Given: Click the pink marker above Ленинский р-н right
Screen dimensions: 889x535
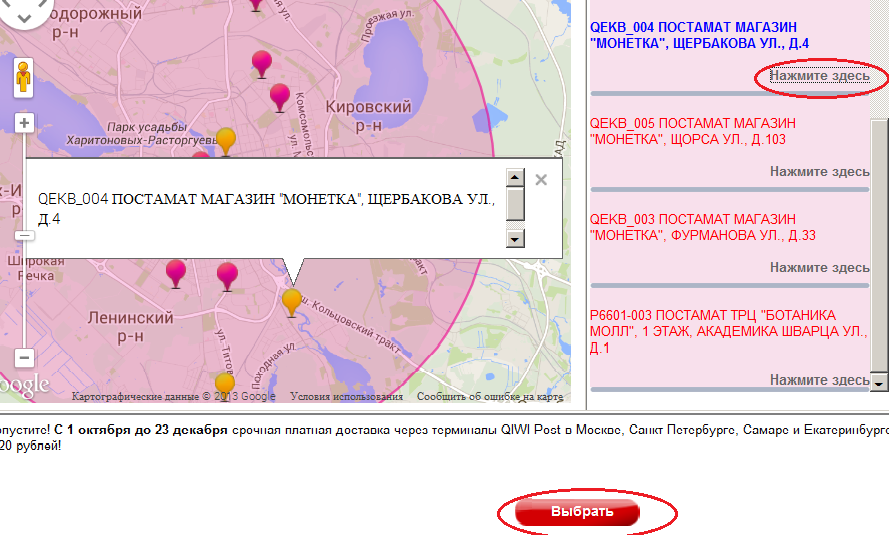Looking at the screenshot, I should 227,275.
